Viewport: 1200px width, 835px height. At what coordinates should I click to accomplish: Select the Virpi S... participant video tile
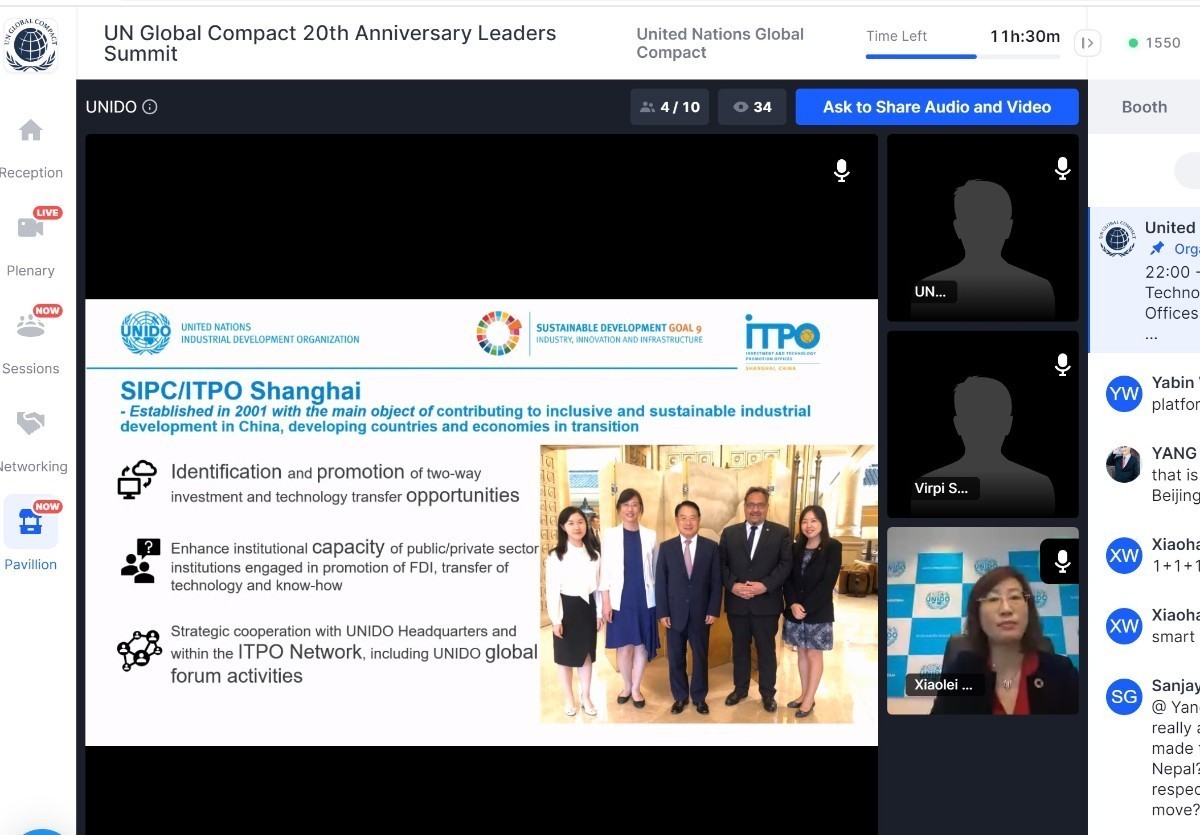coord(983,424)
